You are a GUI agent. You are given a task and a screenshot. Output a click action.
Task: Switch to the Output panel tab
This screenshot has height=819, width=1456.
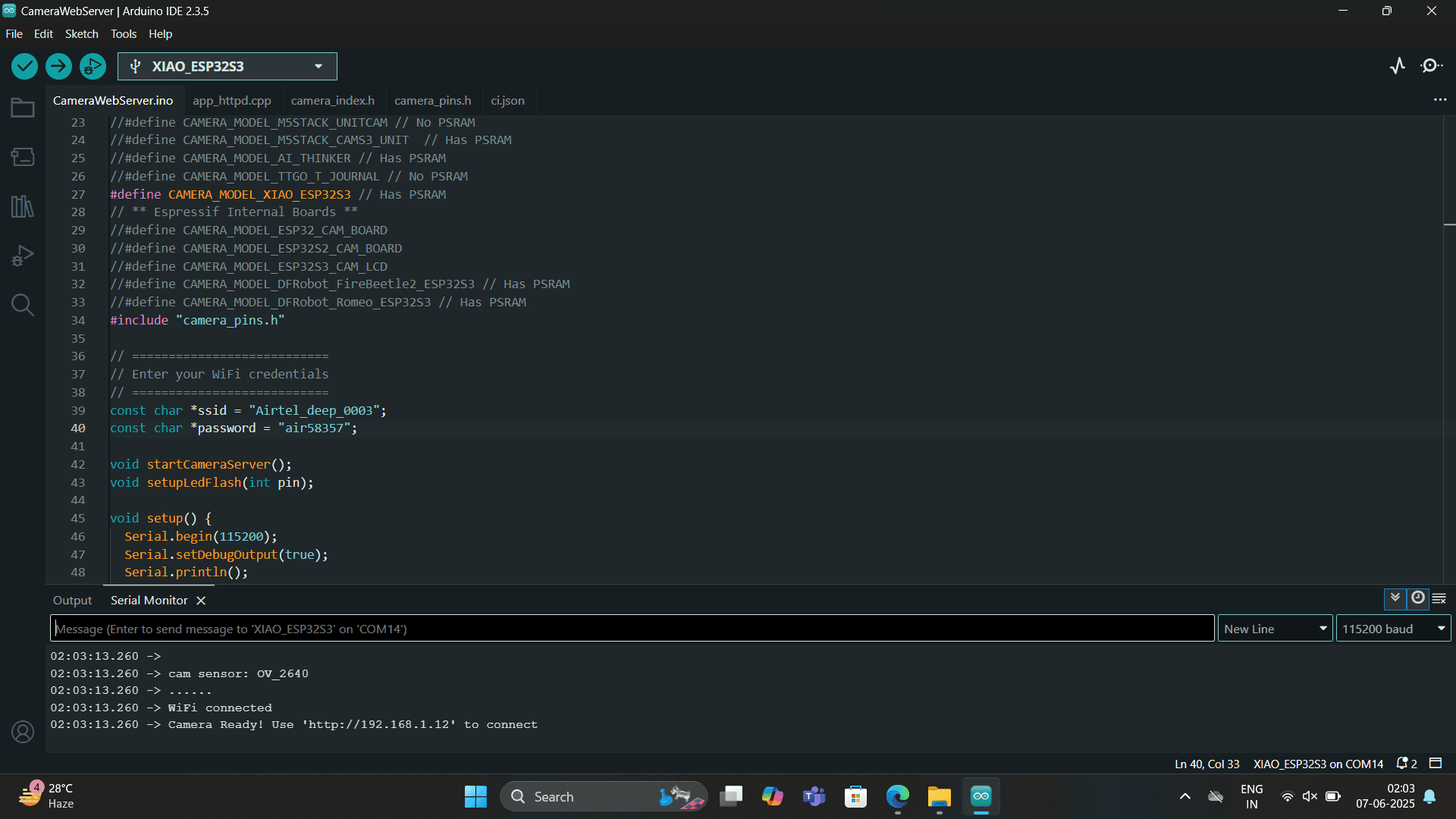tap(72, 601)
